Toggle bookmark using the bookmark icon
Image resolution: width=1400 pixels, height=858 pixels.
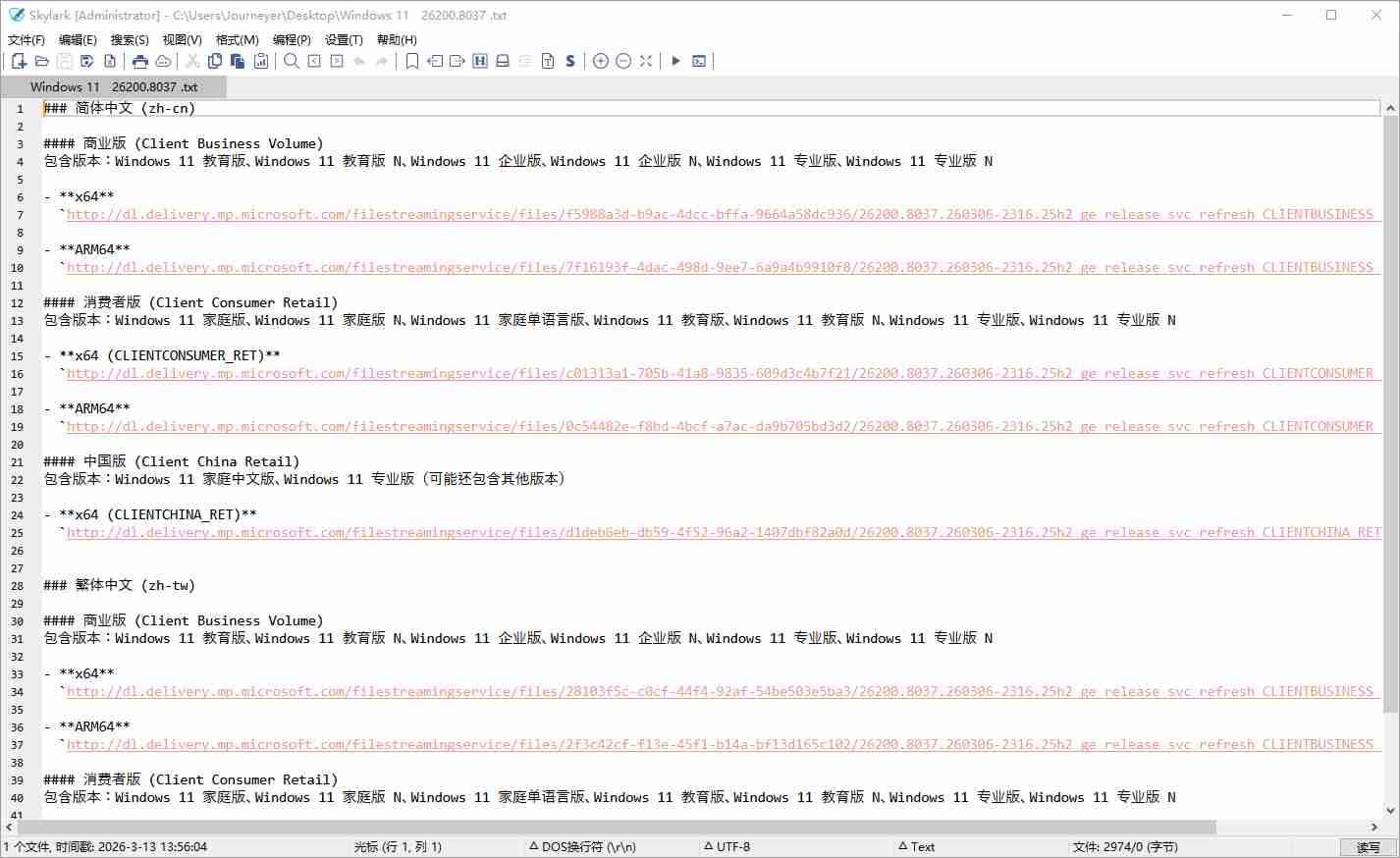pyautogui.click(x=412, y=61)
